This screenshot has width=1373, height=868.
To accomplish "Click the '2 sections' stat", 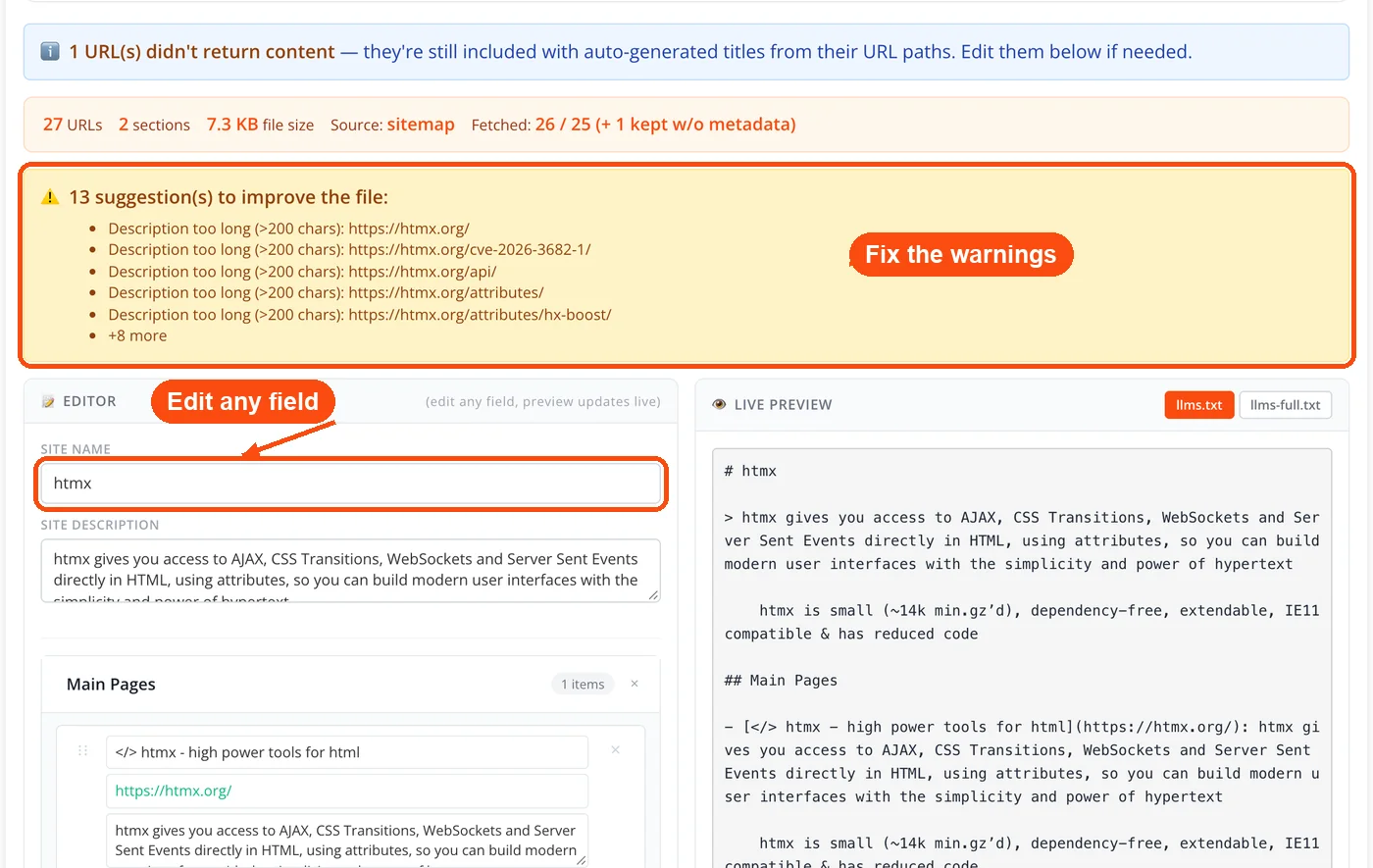I will [x=154, y=125].
